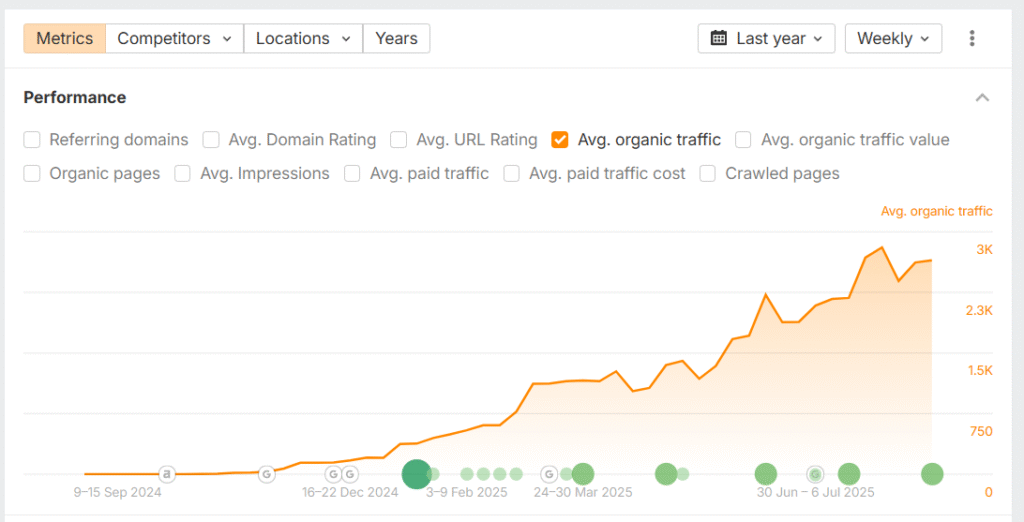Click the 'a' annotation marker on timeline

[167, 474]
